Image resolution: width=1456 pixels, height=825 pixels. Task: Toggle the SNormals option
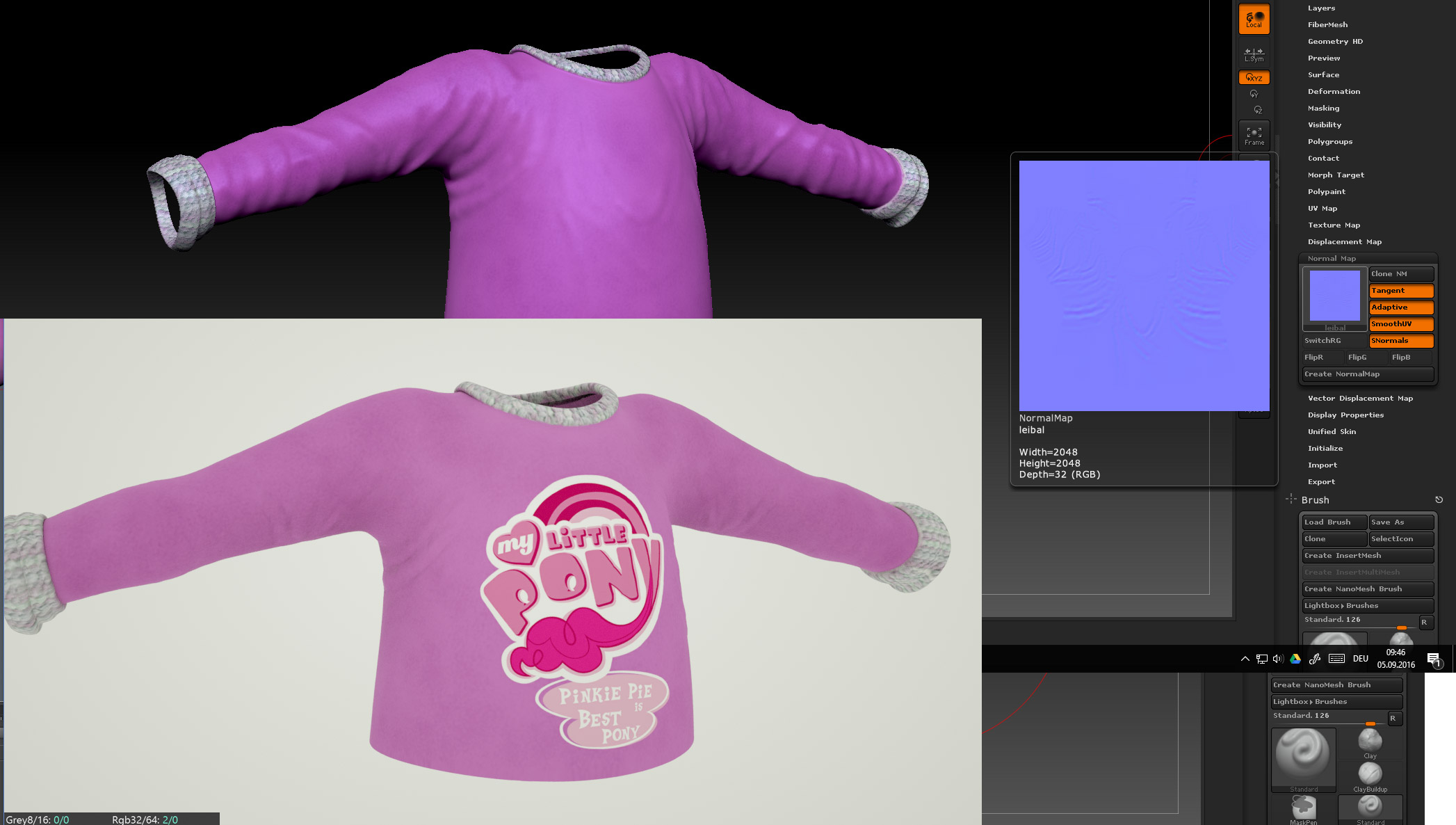1401,341
